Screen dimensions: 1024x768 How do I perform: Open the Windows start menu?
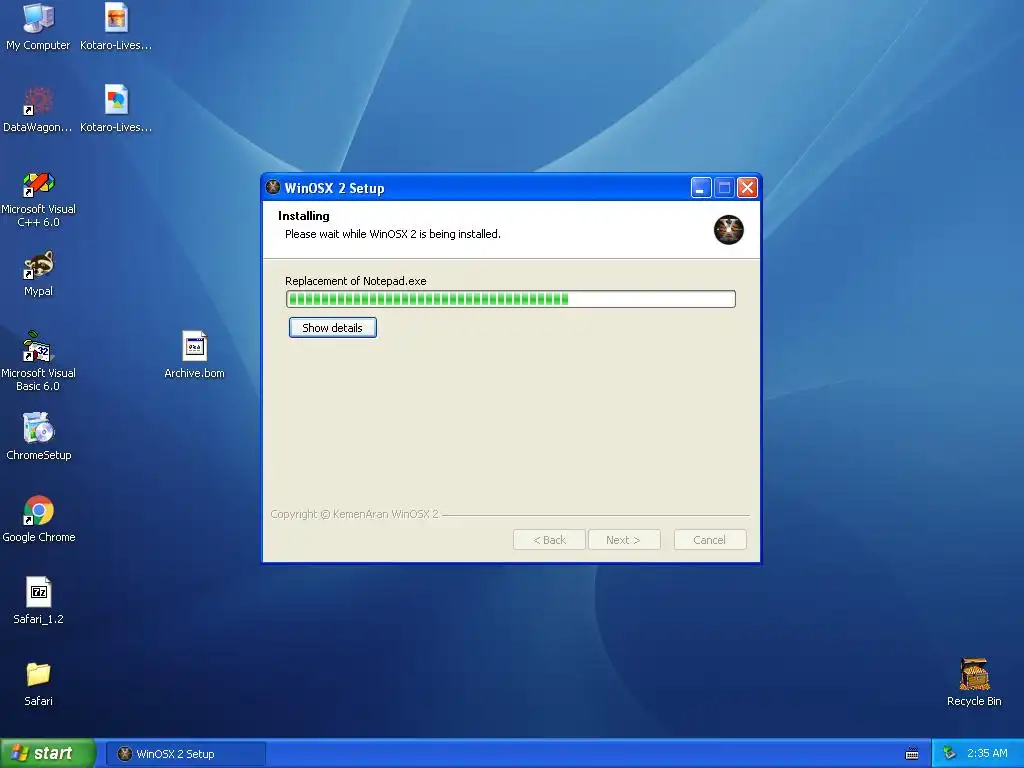click(x=48, y=753)
